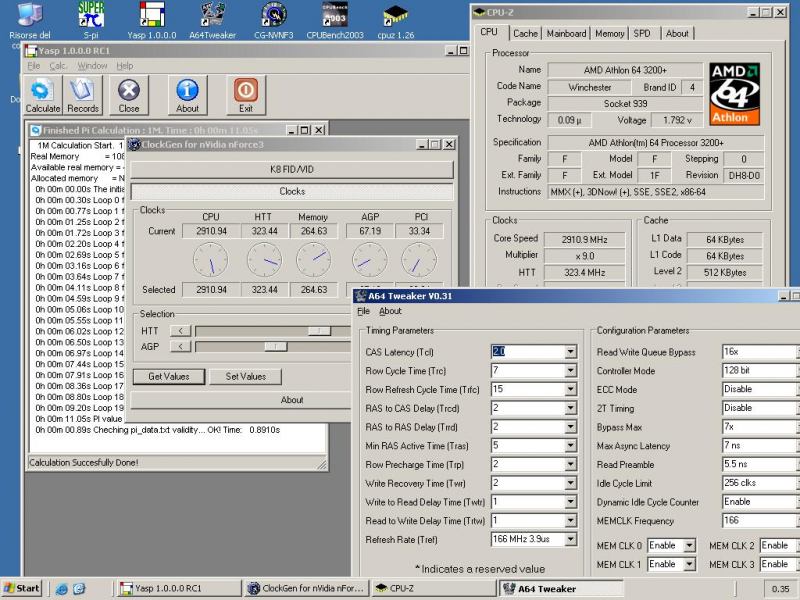
Task: Click the Internet Explorer quick launch icon
Action: 62,589
